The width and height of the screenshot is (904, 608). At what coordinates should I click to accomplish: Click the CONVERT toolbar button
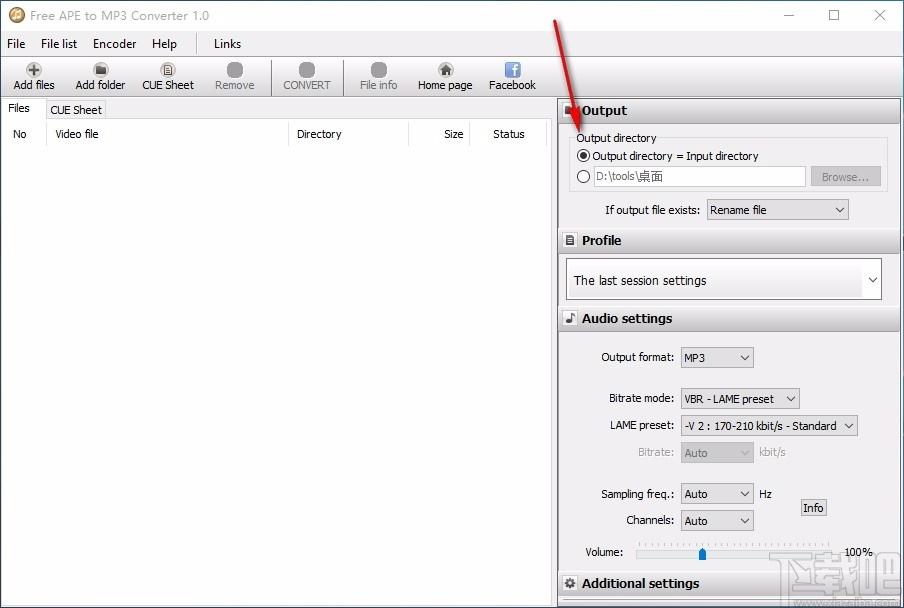pyautogui.click(x=307, y=77)
